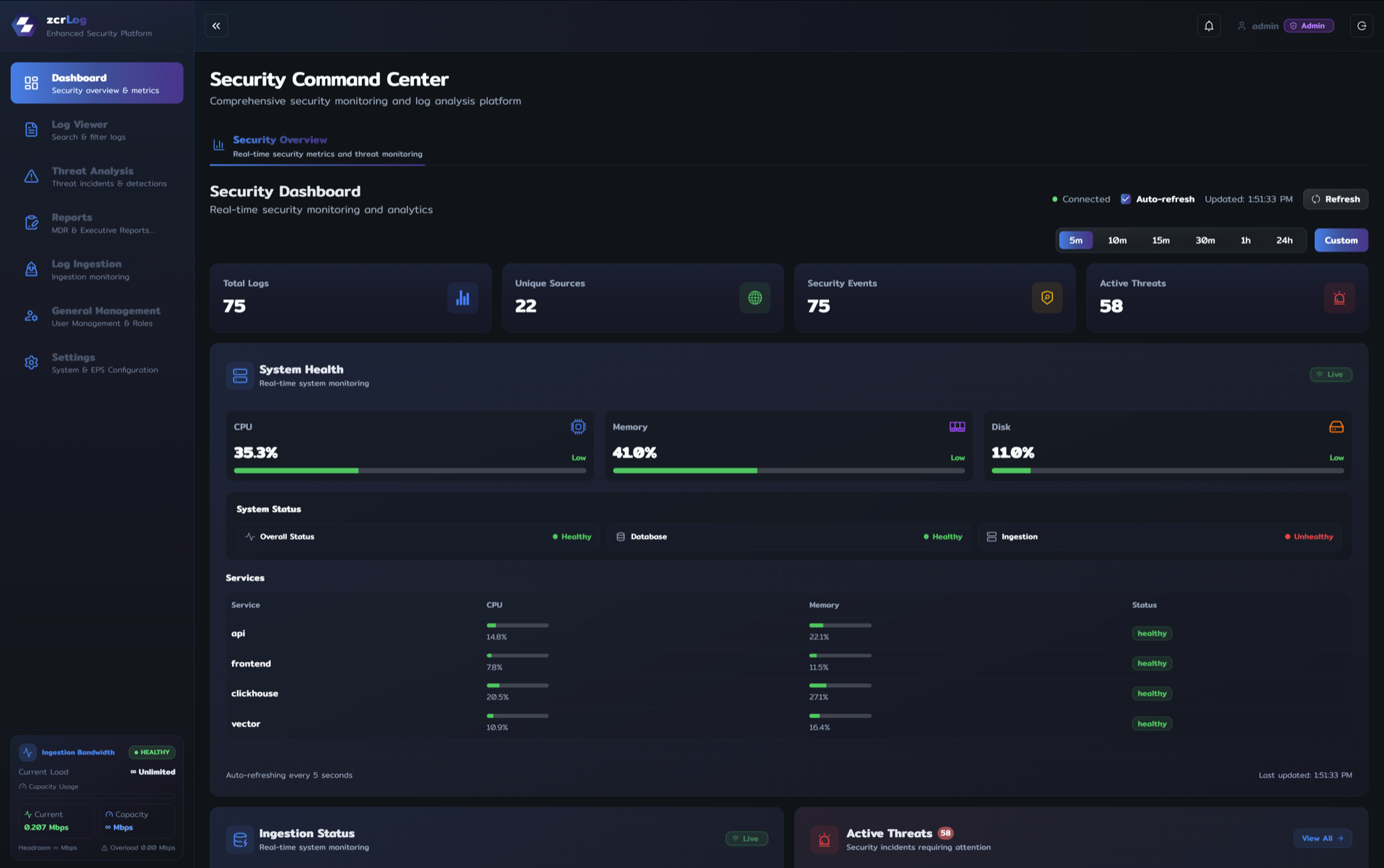Click the Ingestion Bandwidth pulse icon
The image size is (1384, 868).
coord(27,753)
